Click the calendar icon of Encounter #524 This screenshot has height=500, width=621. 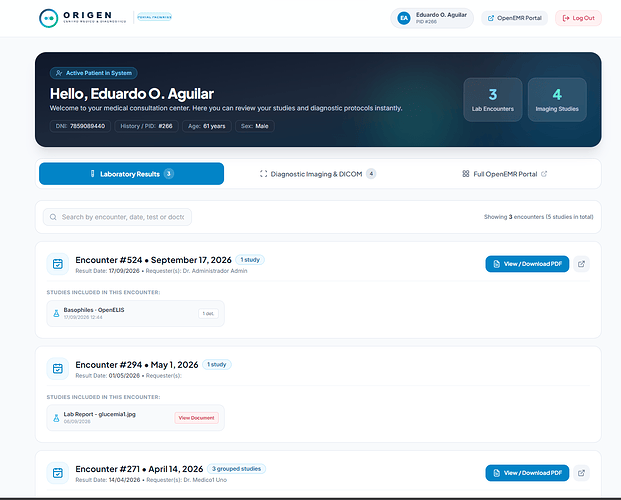[58, 264]
